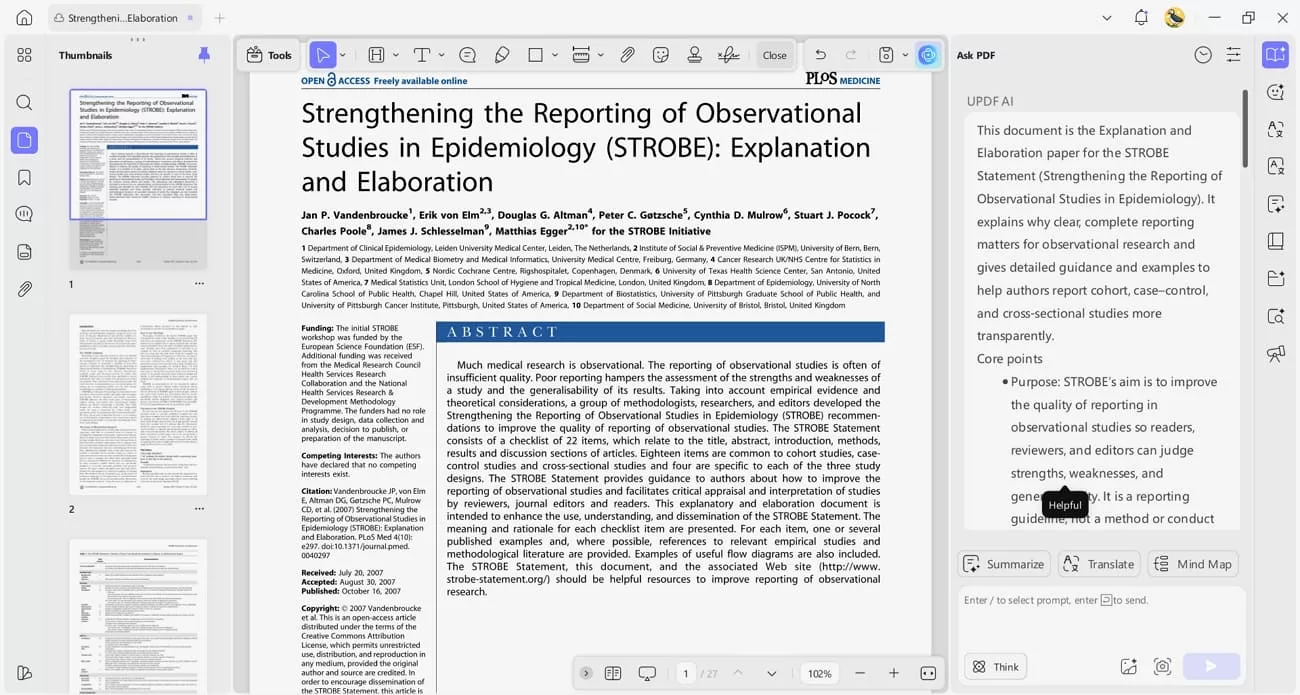Open the attachments panel in left sidebar
The width and height of the screenshot is (1300, 695).
(24, 289)
